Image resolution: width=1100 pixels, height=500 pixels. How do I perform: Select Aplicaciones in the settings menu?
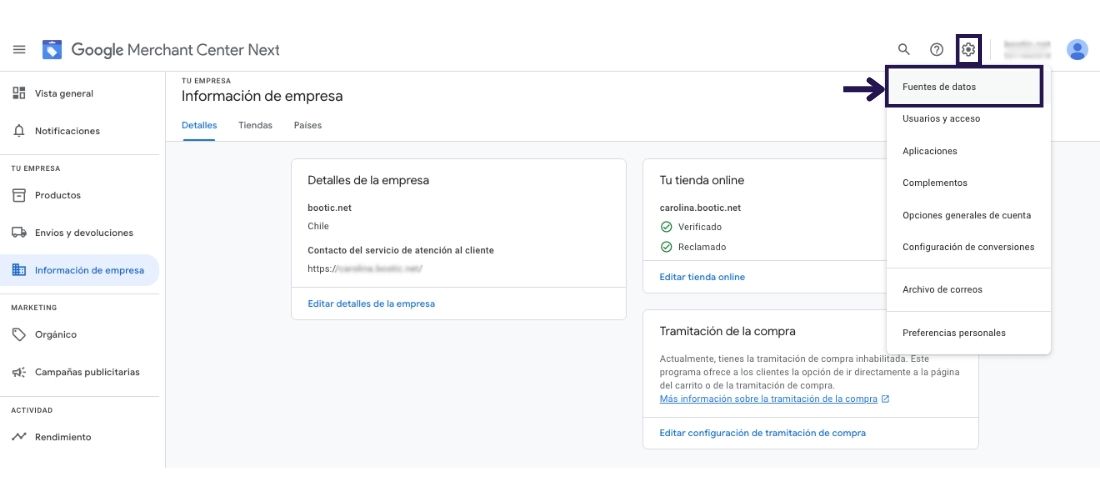pos(969,151)
